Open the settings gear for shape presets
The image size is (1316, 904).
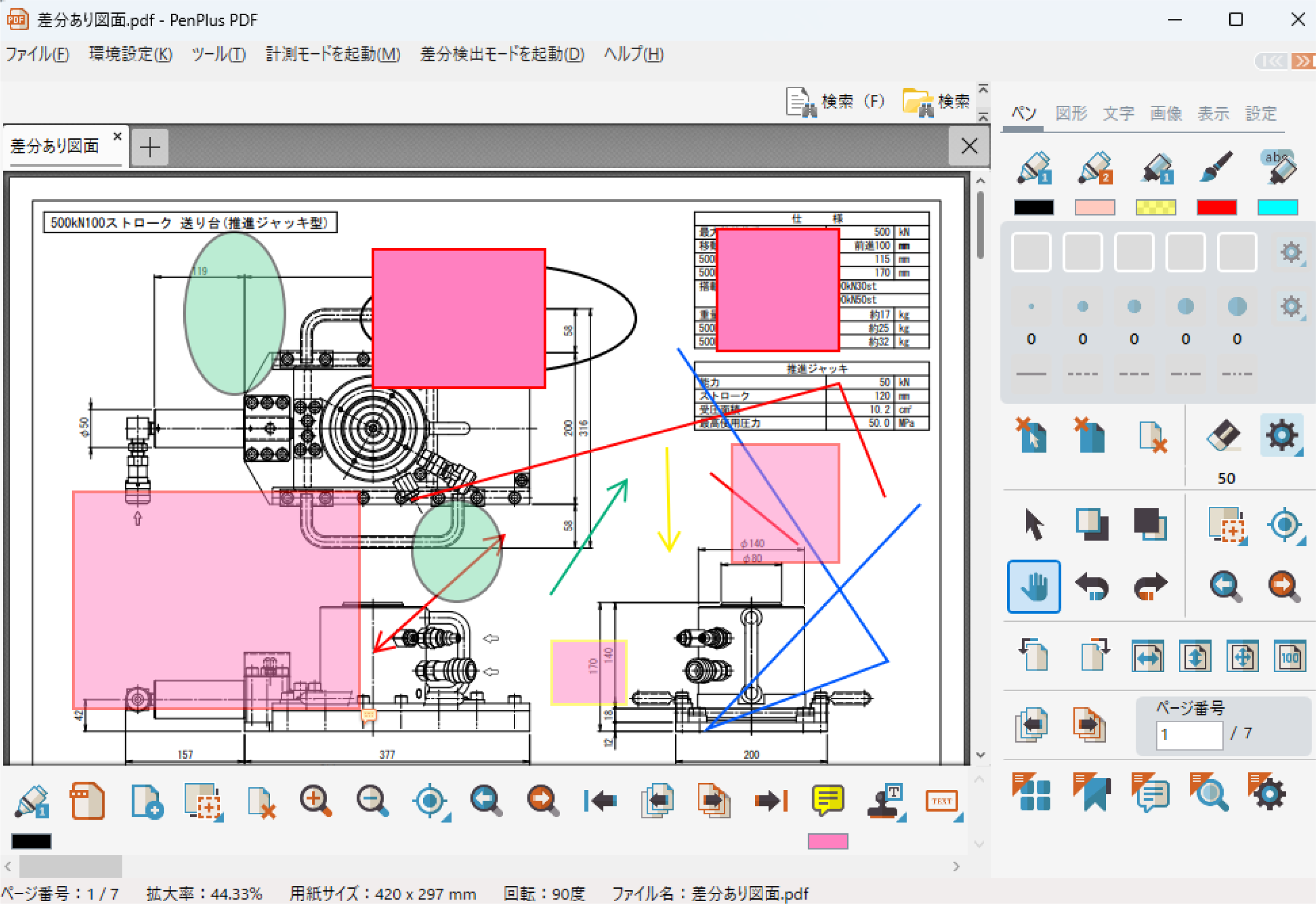tap(1291, 252)
